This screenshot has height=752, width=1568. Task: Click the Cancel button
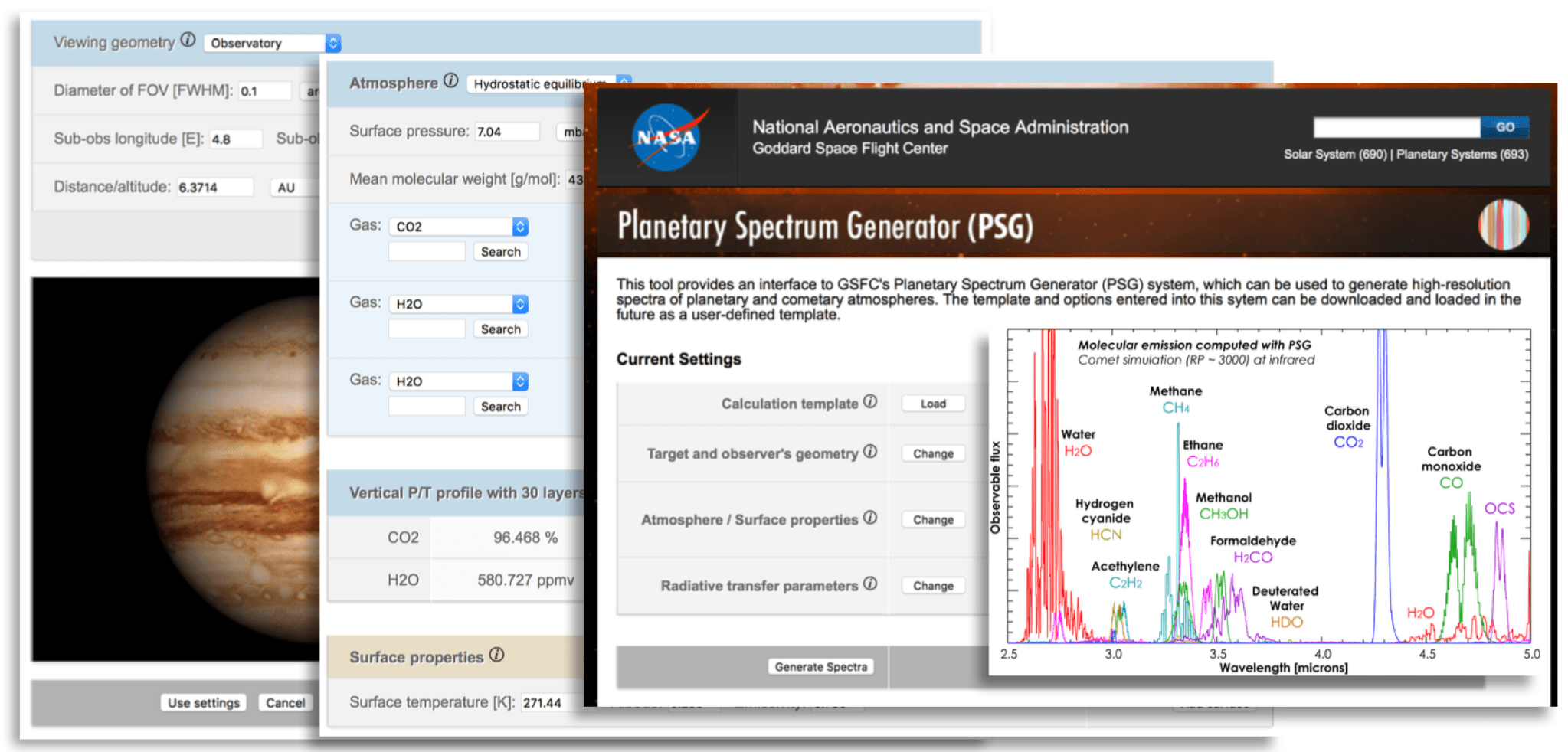285,703
